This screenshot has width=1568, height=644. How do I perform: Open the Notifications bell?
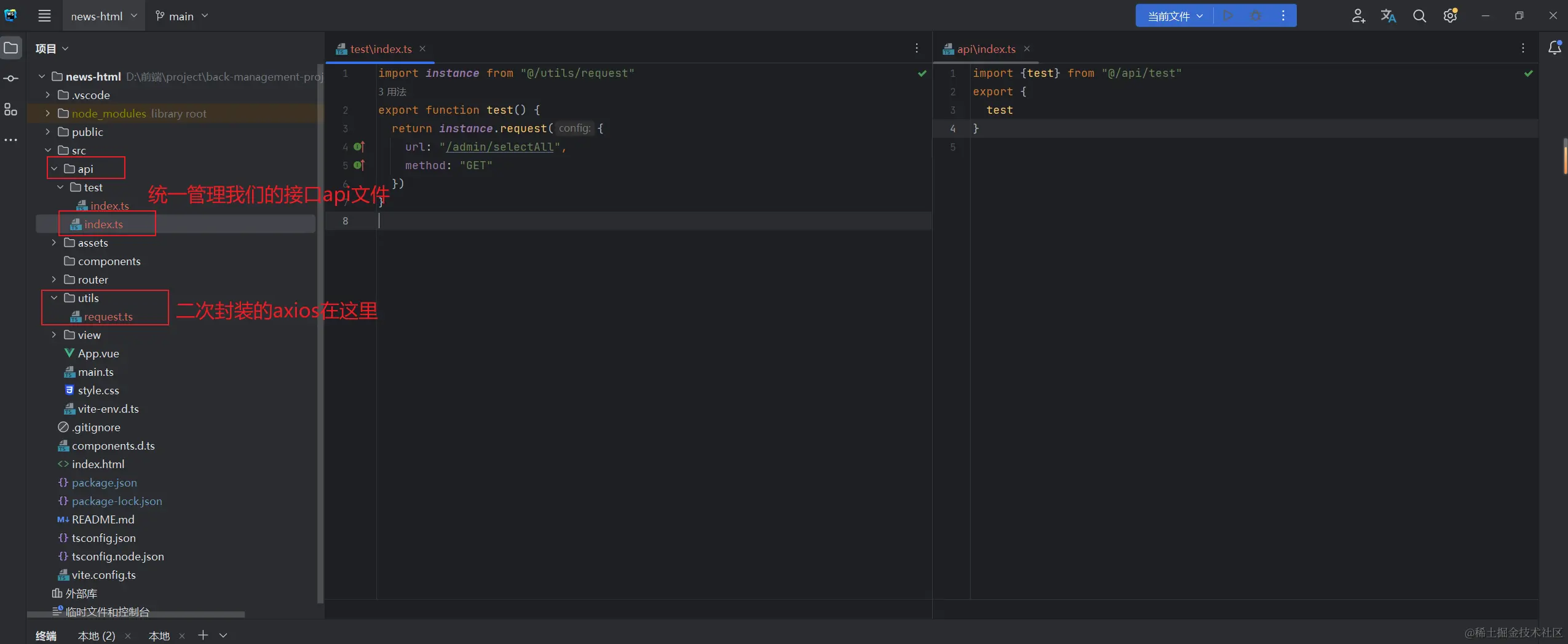[x=1554, y=48]
